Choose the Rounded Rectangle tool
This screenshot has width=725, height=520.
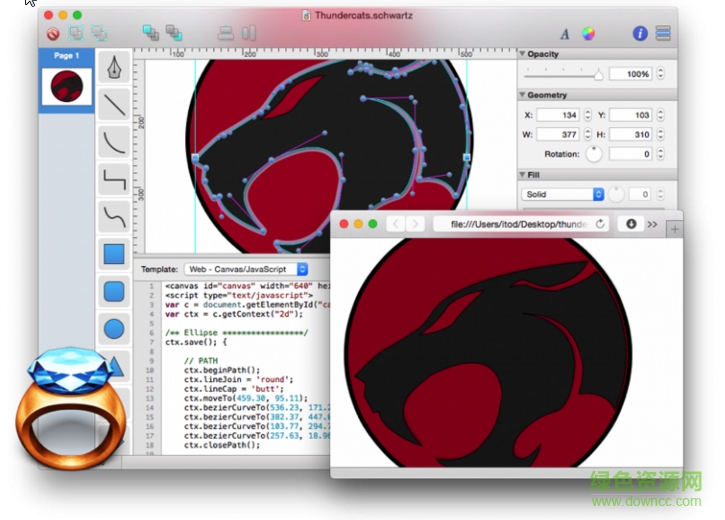point(114,291)
